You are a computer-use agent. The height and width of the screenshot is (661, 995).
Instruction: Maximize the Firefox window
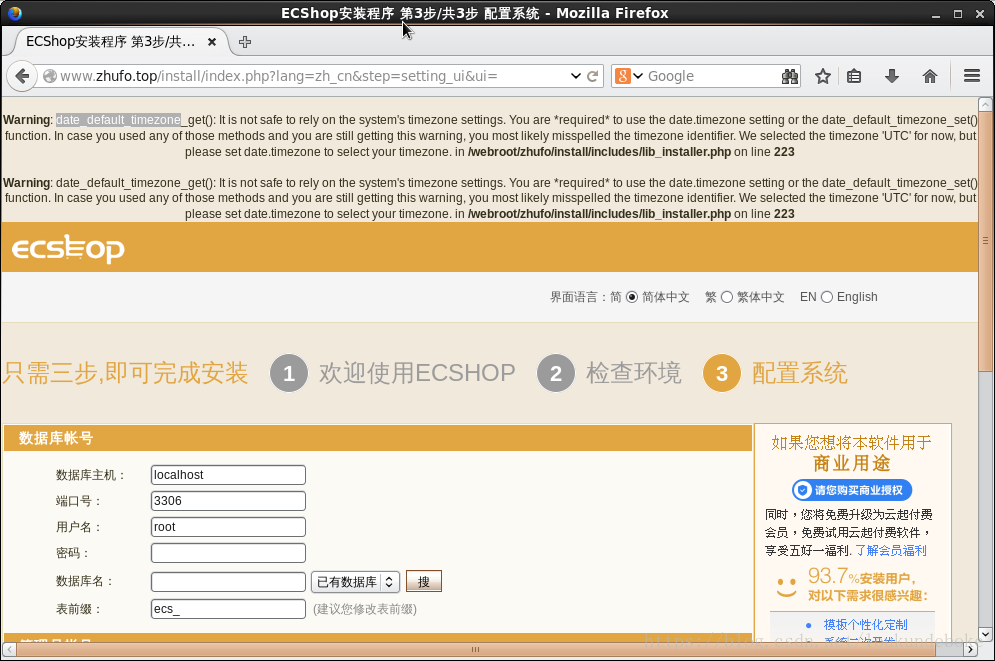coord(958,14)
